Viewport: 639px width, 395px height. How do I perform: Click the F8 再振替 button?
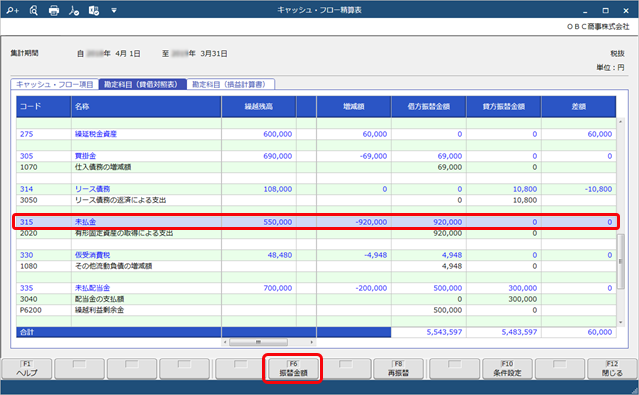pos(398,369)
